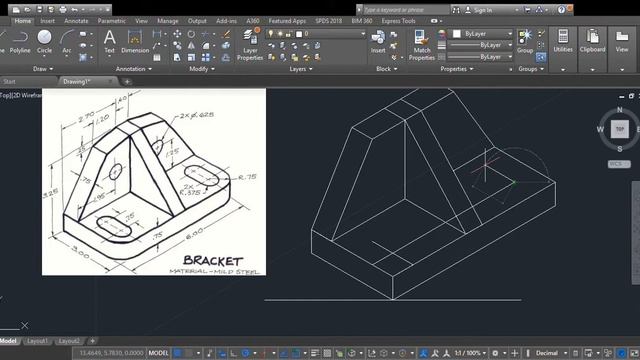Select the Stretch tool in Modify panel
This screenshot has height=360, width=640.
click(177, 58)
